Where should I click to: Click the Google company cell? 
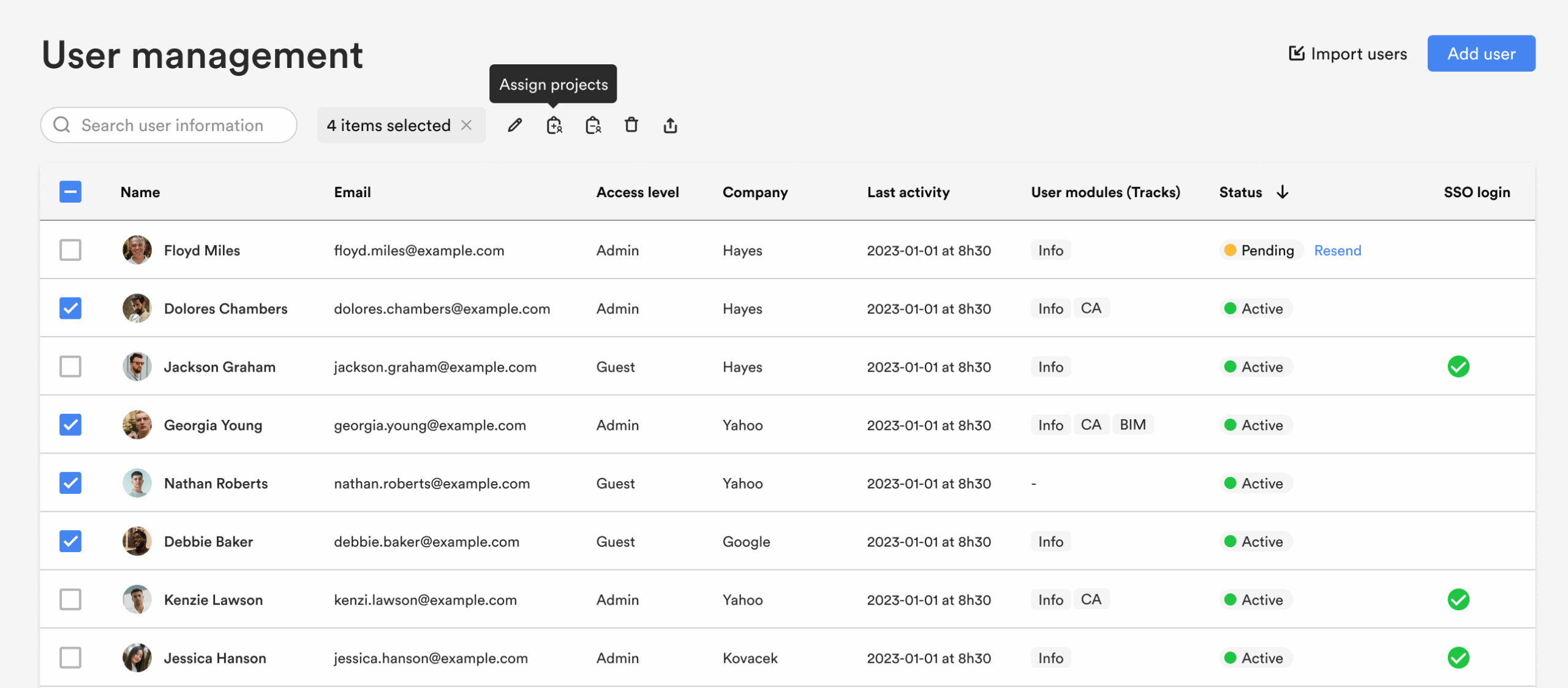pos(746,542)
